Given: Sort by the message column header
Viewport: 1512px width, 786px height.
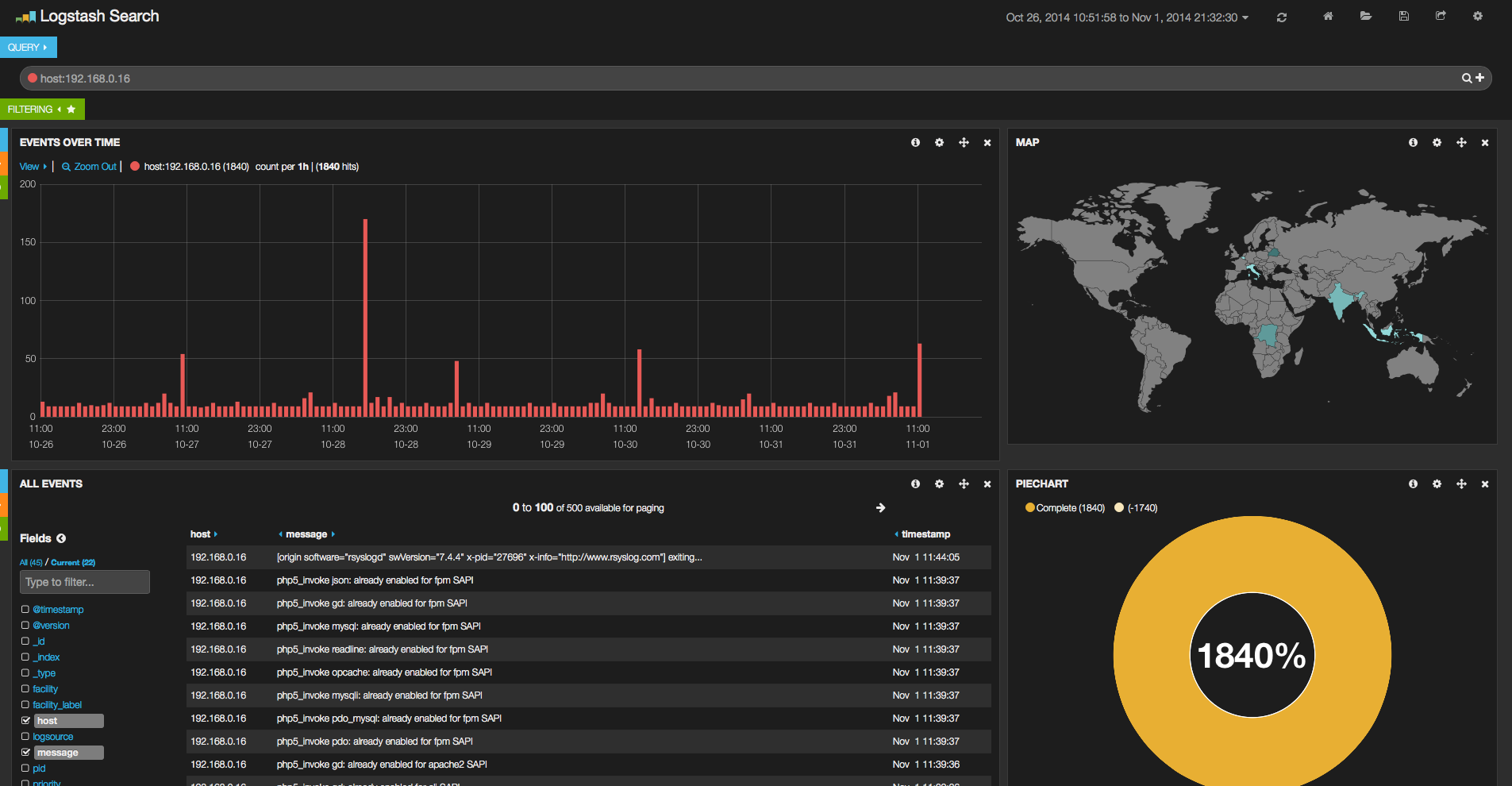Looking at the screenshot, I should click(x=306, y=534).
